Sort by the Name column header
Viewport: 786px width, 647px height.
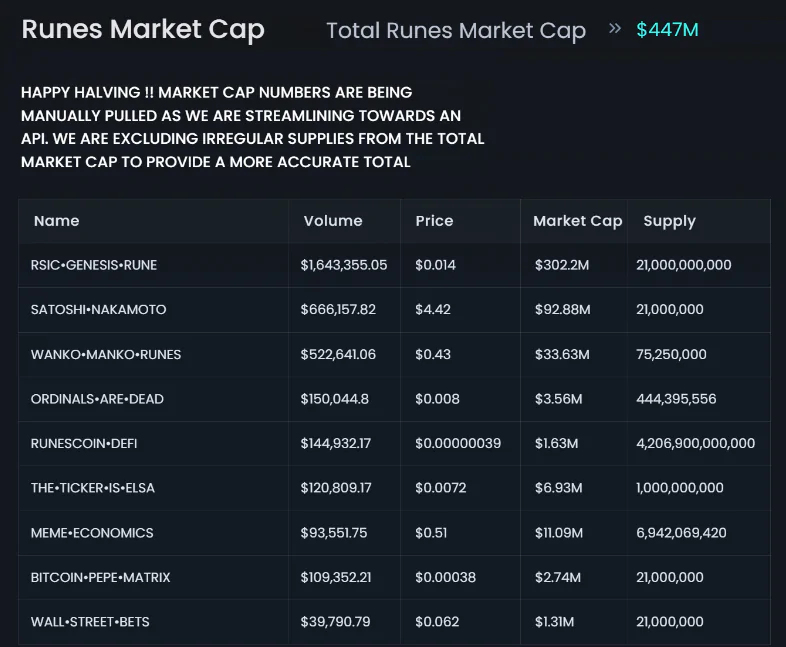click(57, 221)
